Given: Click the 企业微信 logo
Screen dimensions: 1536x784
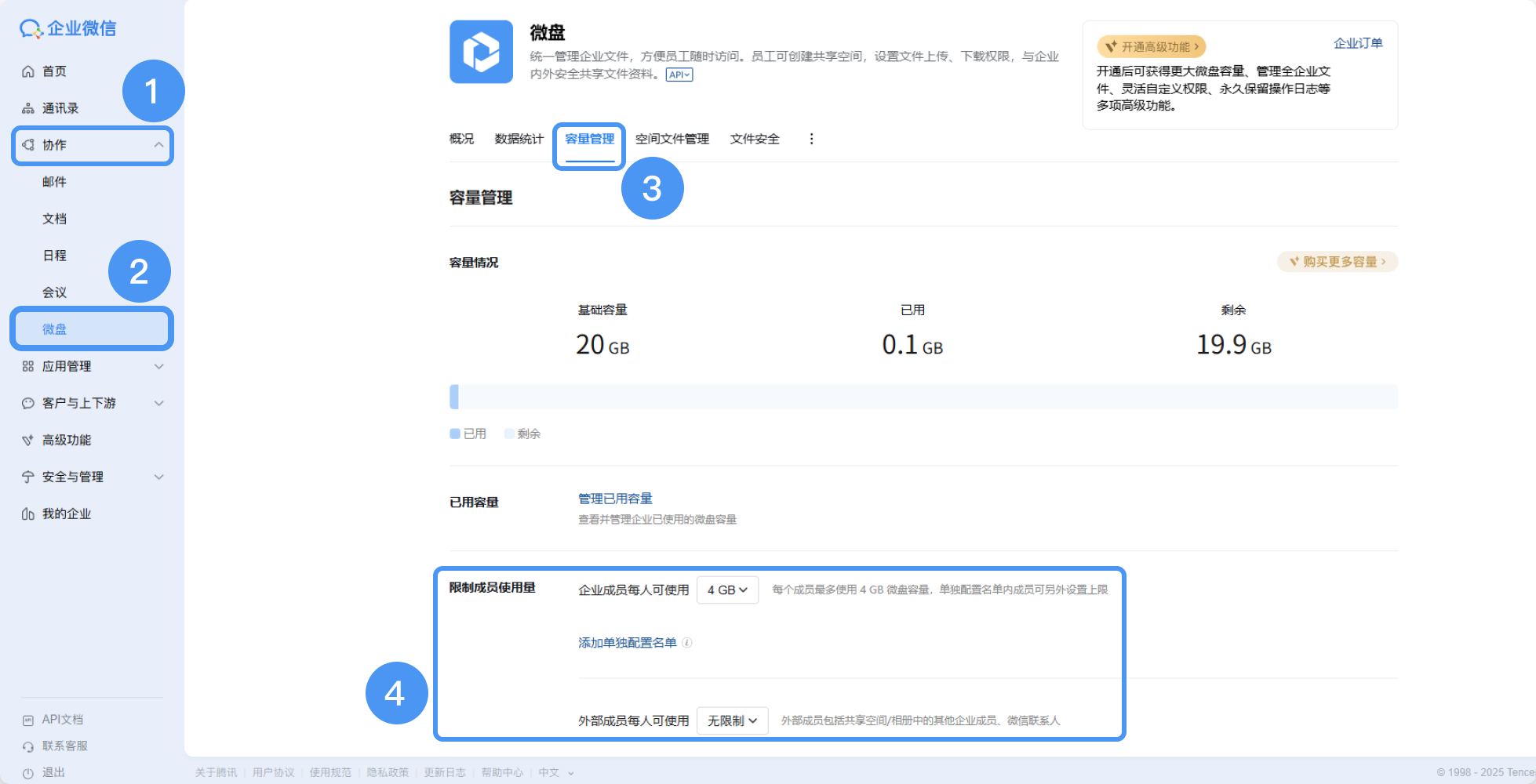Looking at the screenshot, I should 67,28.
